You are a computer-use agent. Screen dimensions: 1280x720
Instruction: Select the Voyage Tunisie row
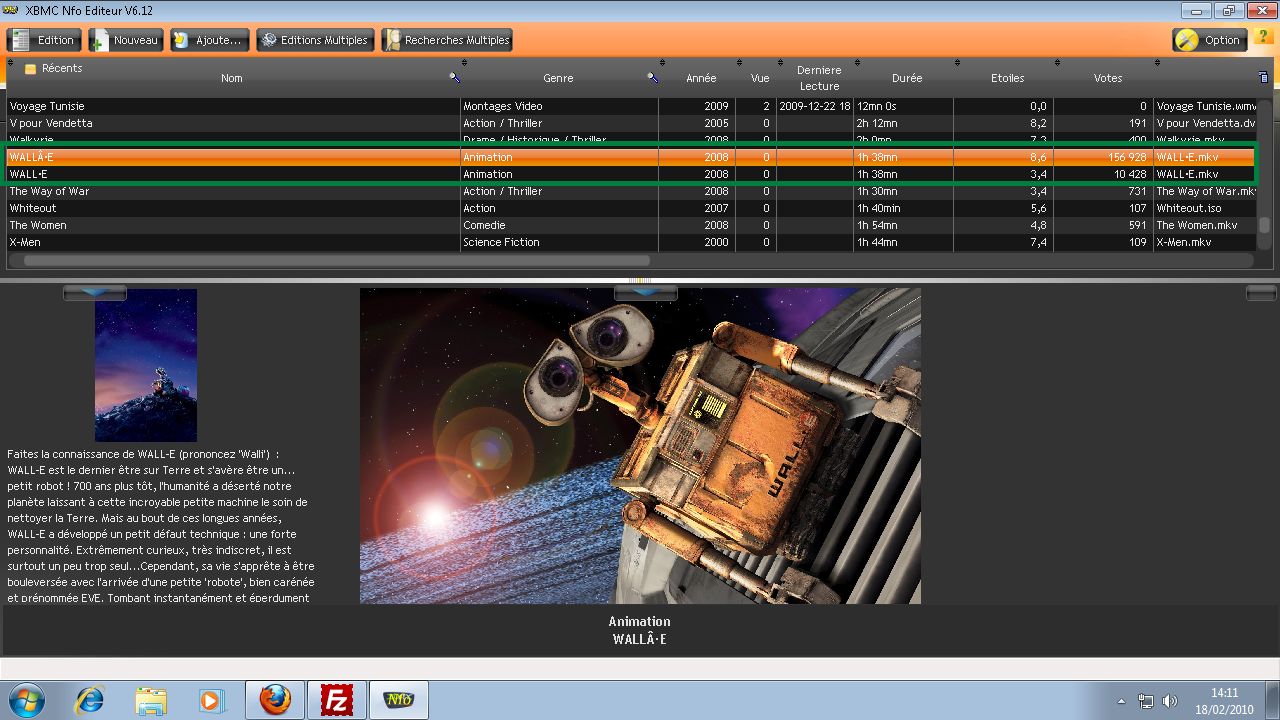point(632,106)
